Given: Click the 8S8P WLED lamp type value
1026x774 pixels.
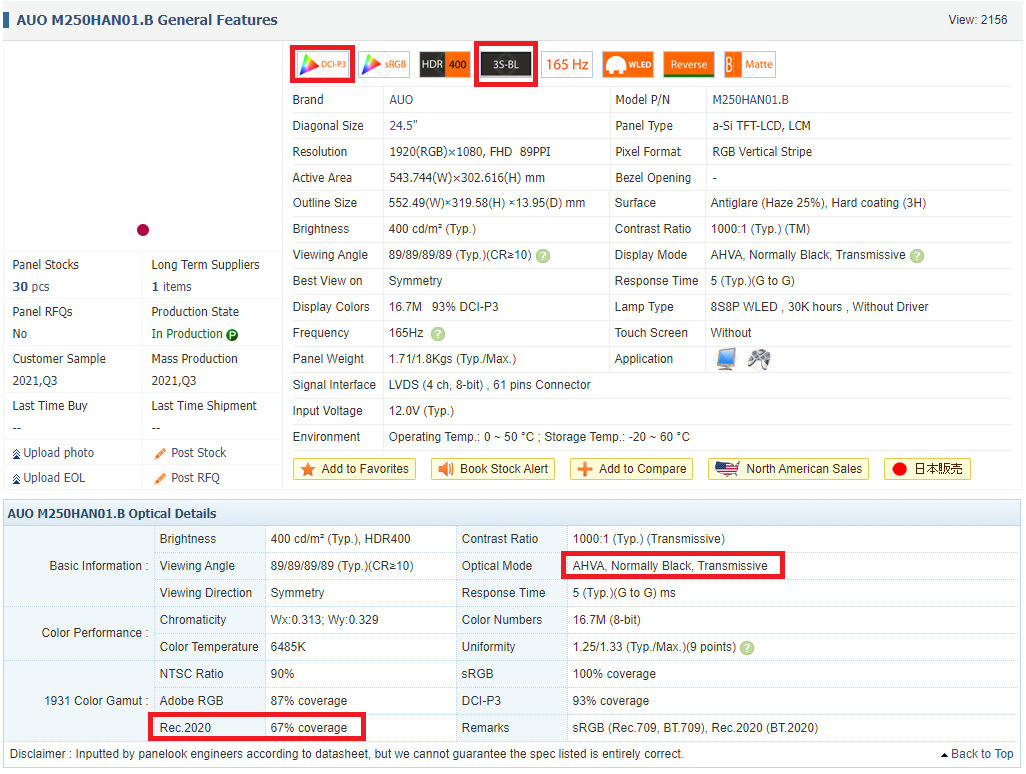Looking at the screenshot, I should tap(819, 307).
